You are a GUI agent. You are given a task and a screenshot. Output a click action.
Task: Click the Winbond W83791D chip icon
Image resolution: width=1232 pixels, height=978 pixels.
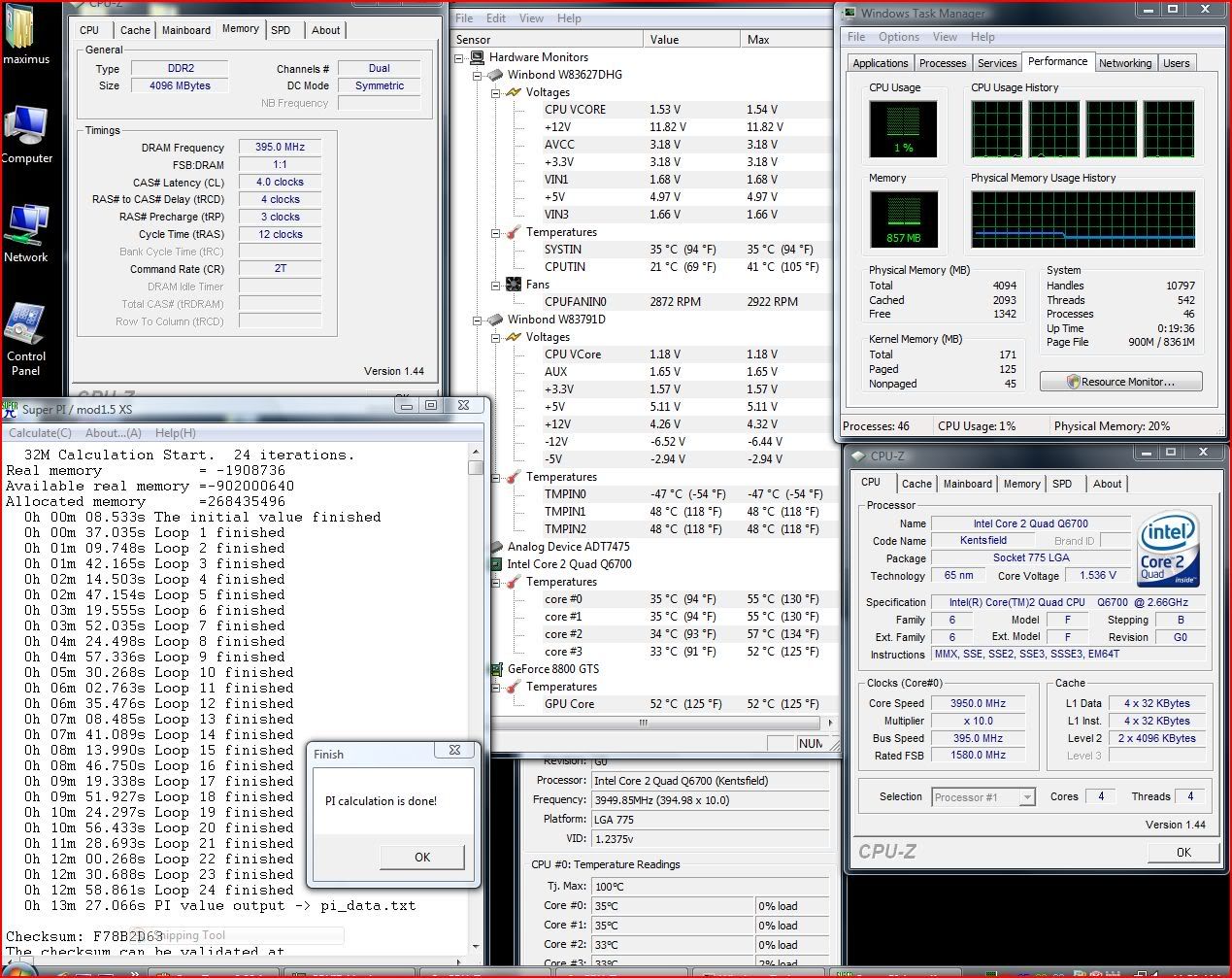point(495,320)
